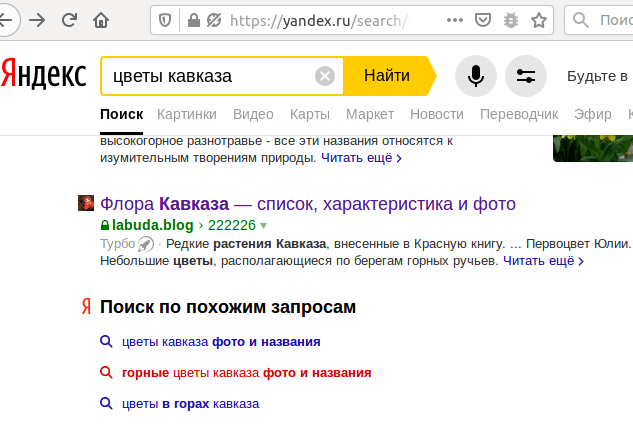Open the 222226 breadcrumb link
Image resolution: width=633 pixels, height=428 pixels.
tap(232, 225)
